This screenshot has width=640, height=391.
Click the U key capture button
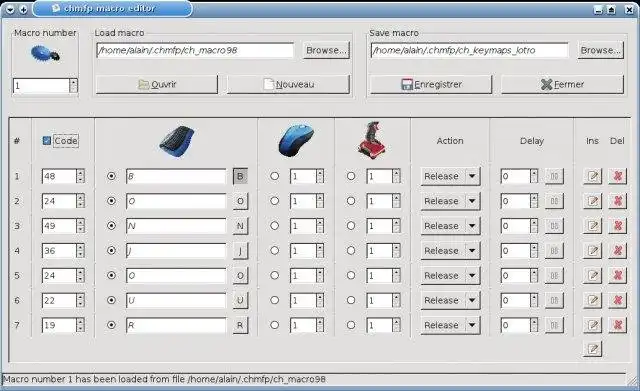pyautogui.click(x=240, y=300)
